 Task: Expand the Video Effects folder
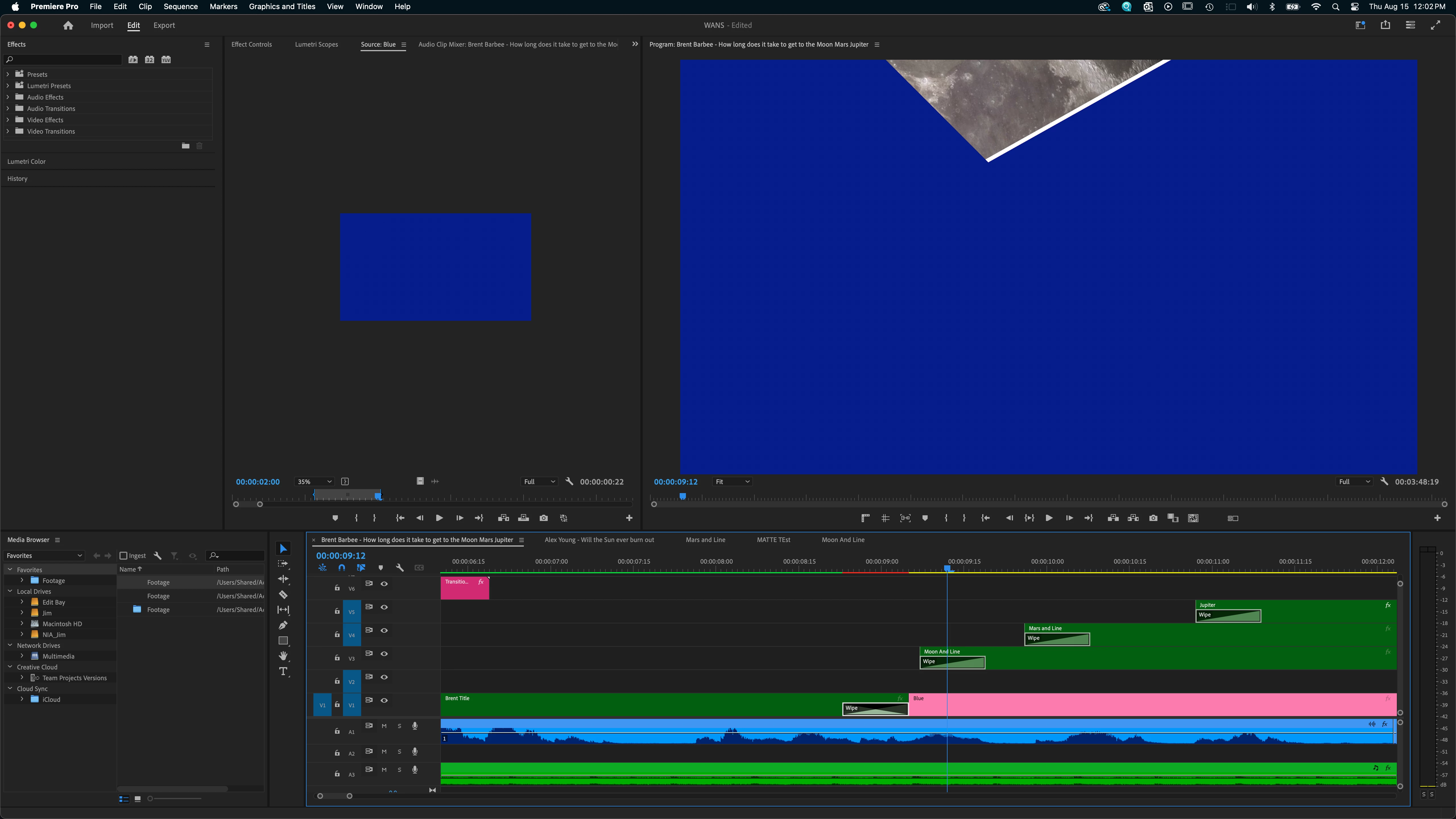8,120
